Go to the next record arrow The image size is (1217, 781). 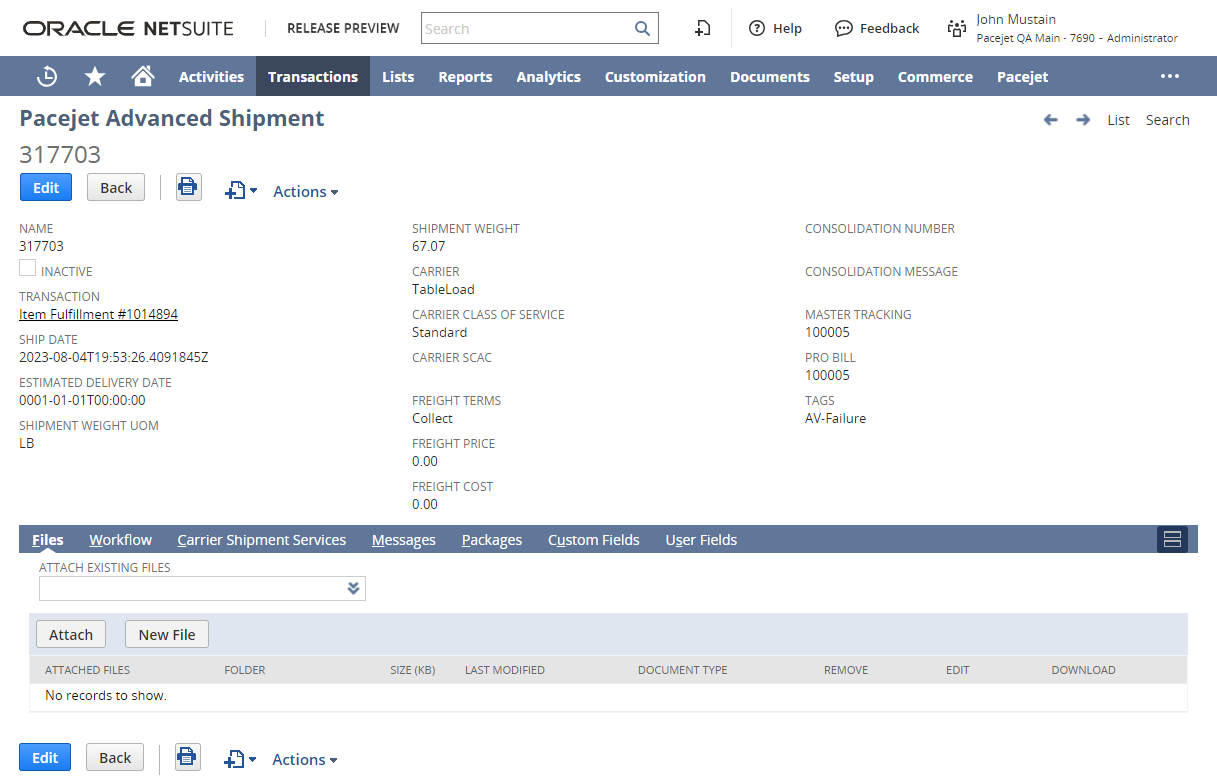point(1082,120)
